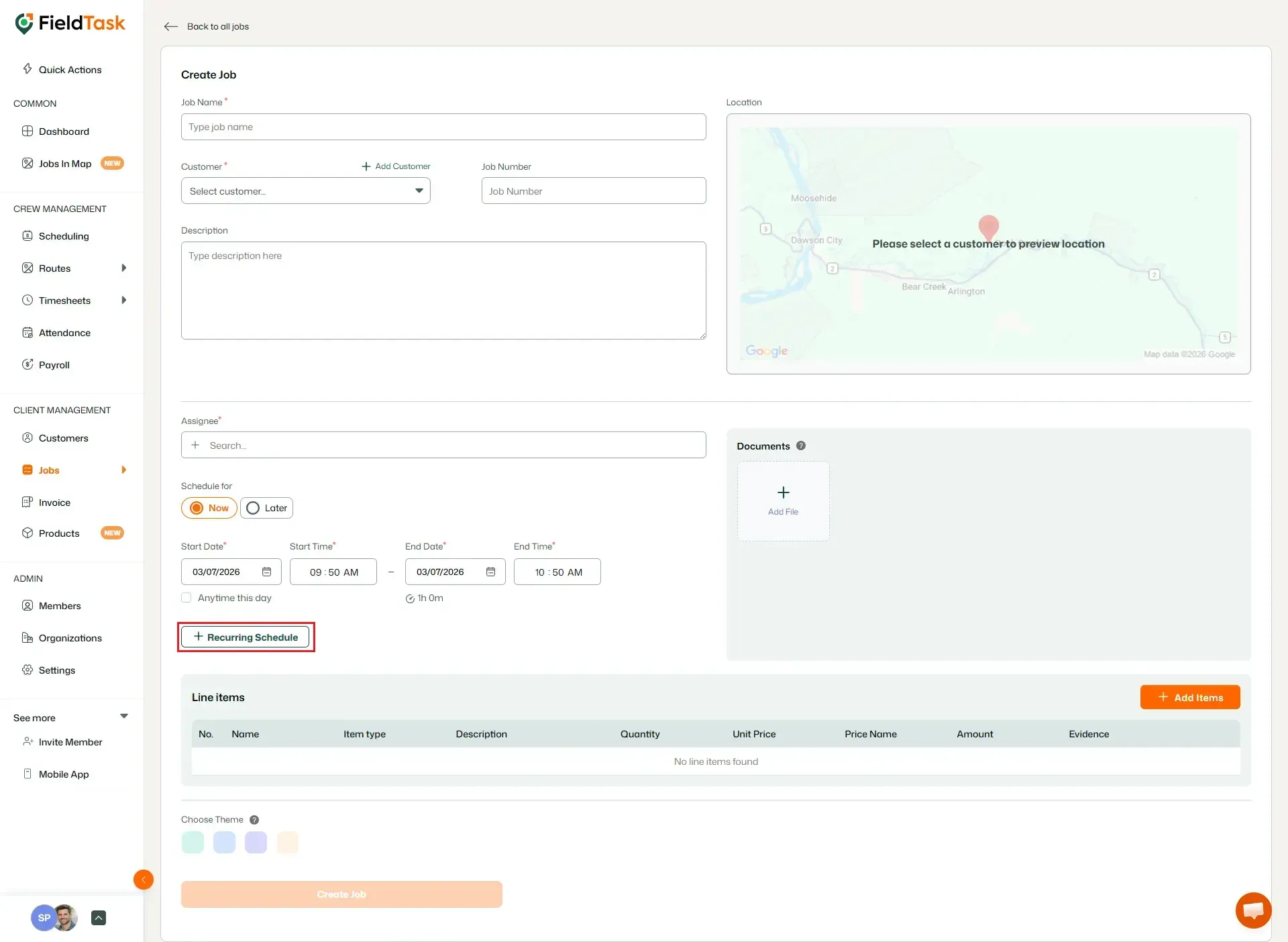Click the back arrow icon
The height and width of the screenshot is (942, 1288).
point(170,26)
